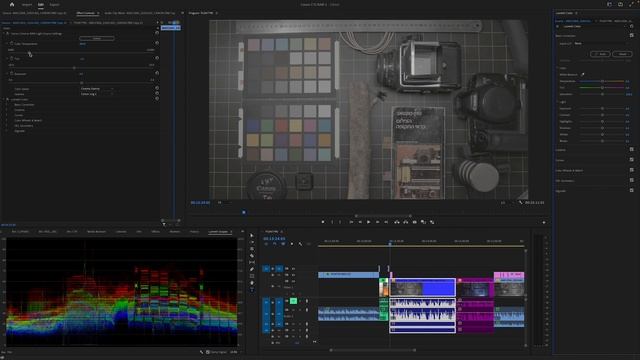Toggle Creative section checkbox in Lumetri Color
Screen dimensions: 640x360
[x=631, y=150]
